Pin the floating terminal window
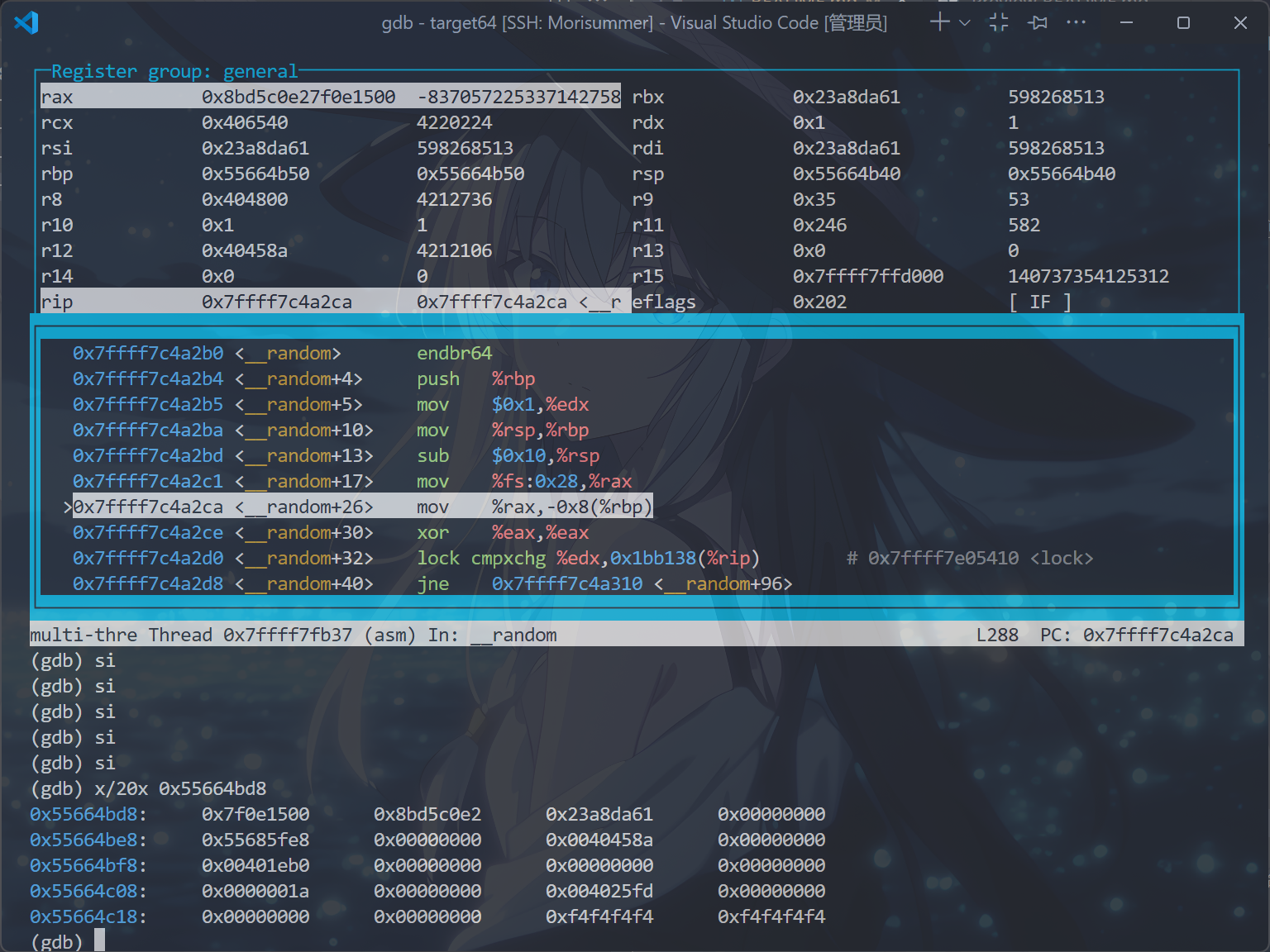This screenshot has height=952, width=1270. coord(1038,22)
